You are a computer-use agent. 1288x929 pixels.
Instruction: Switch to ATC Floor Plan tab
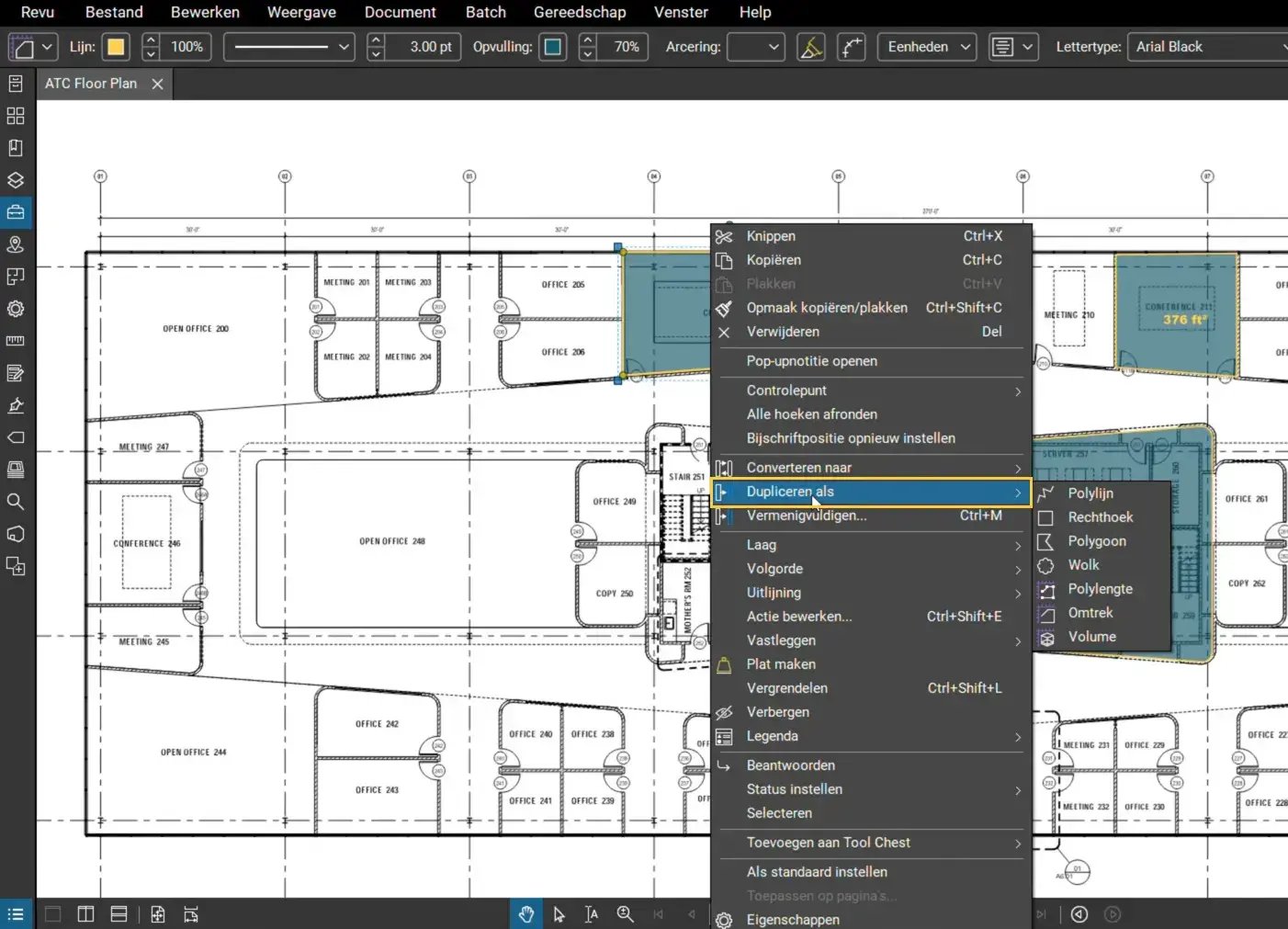coord(91,84)
